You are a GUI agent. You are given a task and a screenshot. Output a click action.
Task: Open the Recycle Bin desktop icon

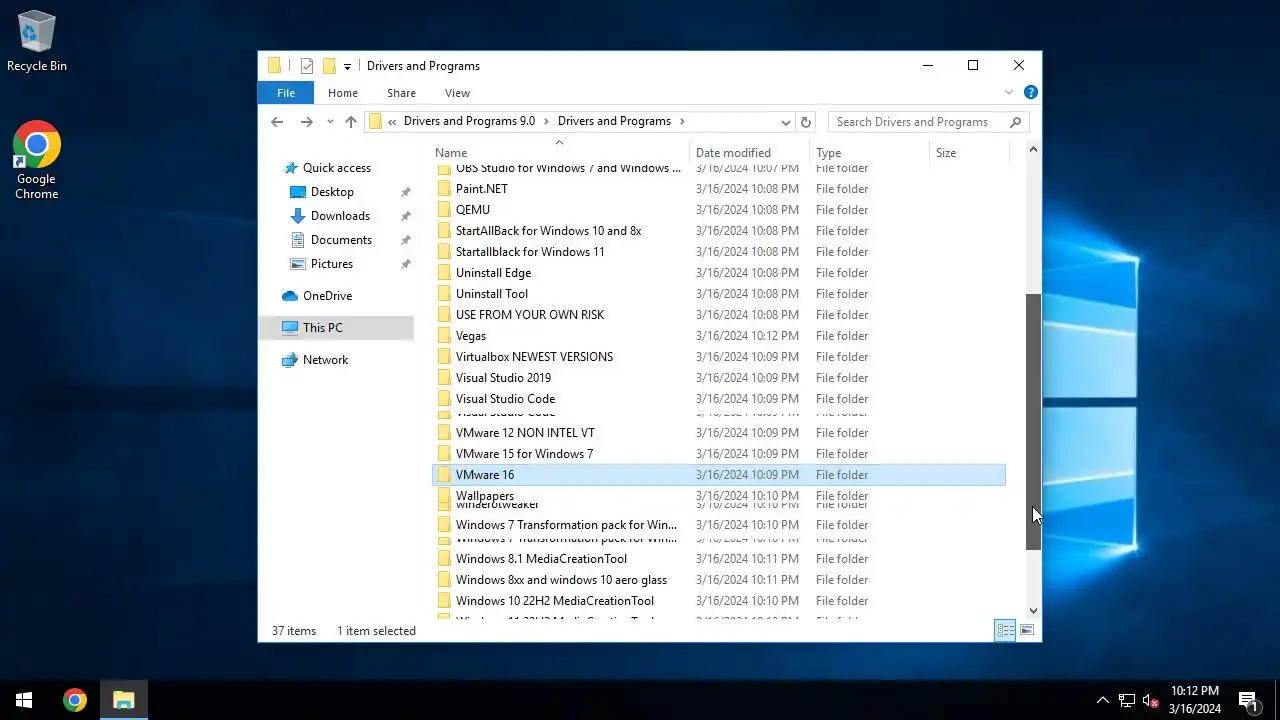click(37, 42)
